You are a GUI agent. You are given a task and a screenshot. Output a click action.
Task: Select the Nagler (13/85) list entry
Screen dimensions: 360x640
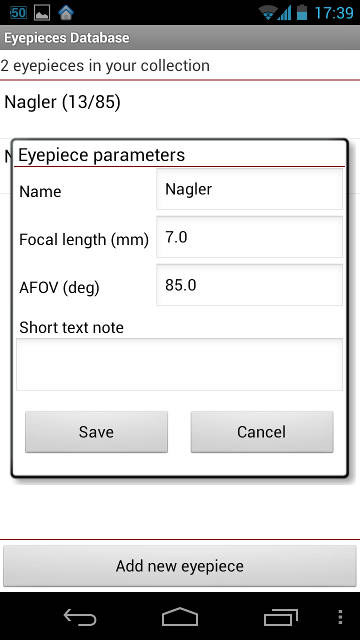point(180,103)
